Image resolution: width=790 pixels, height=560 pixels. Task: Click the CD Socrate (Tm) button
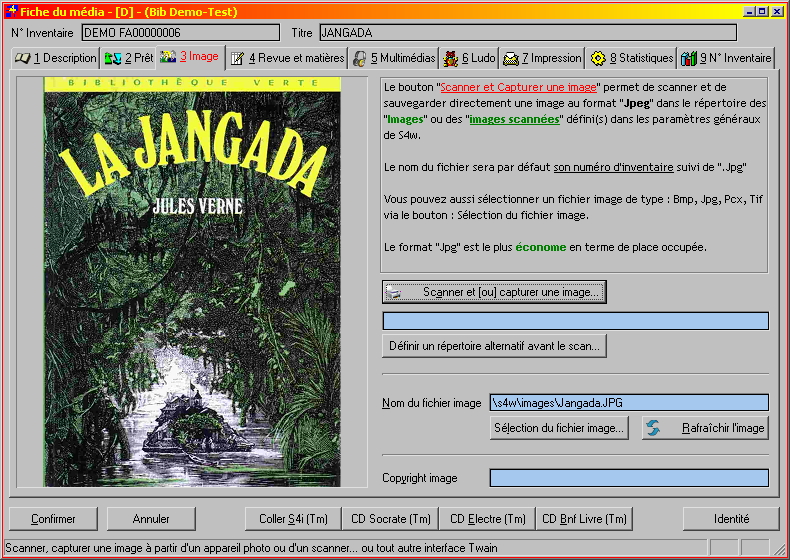(390, 519)
